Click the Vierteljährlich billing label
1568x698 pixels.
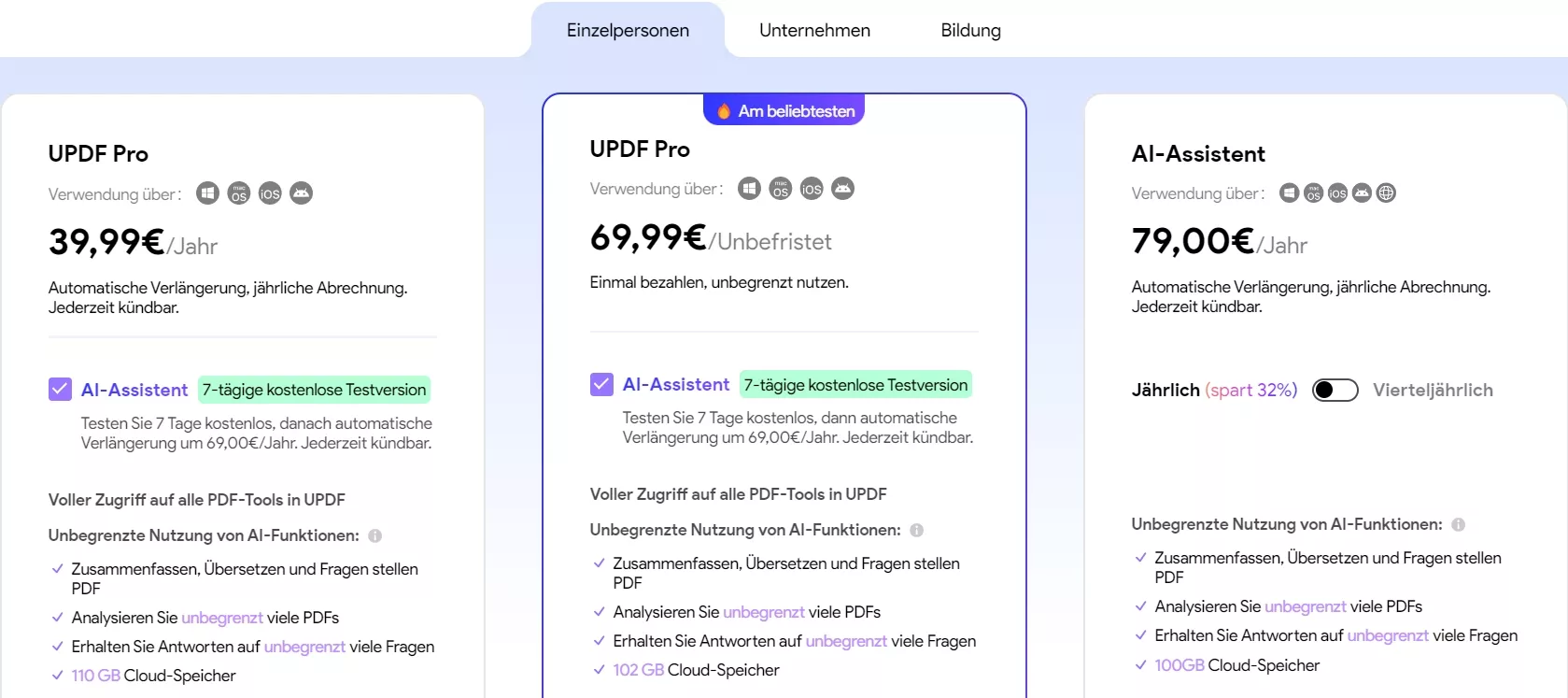(1433, 390)
